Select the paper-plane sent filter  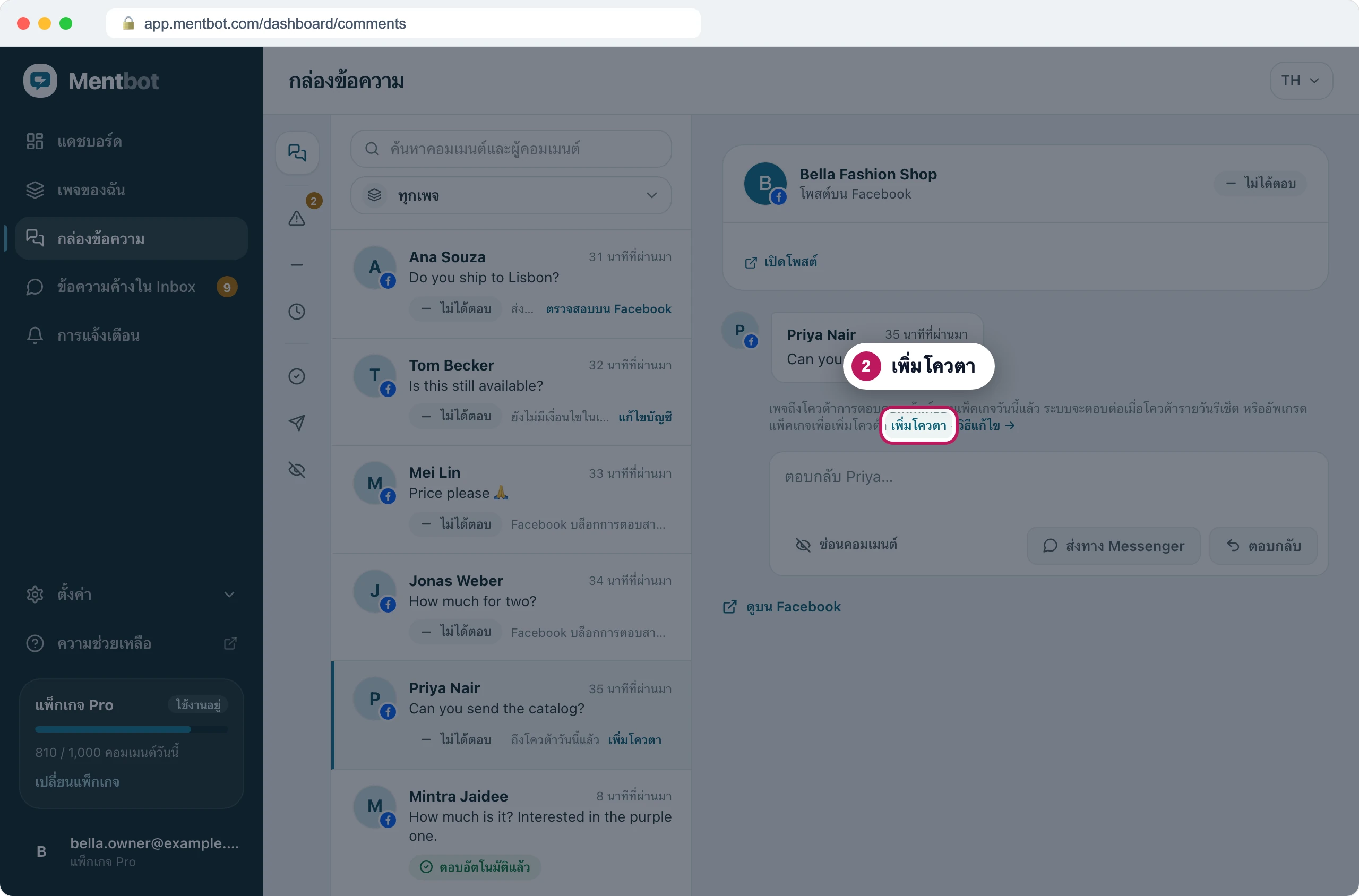point(297,423)
